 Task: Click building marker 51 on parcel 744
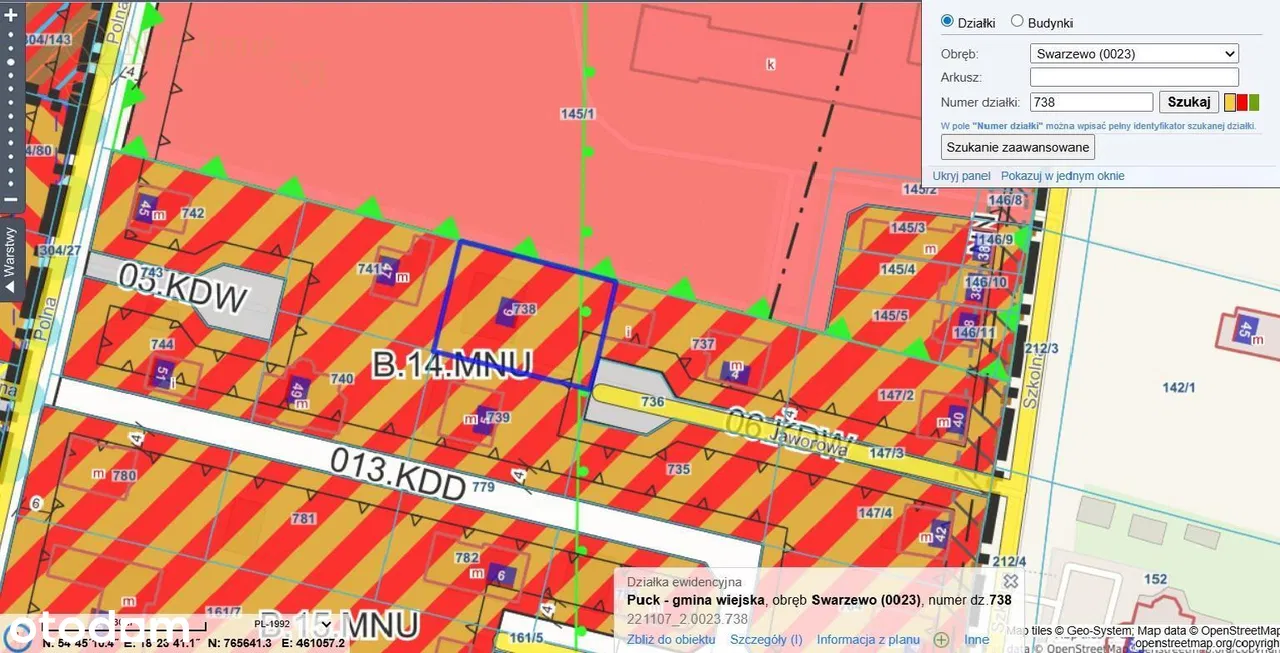point(163,373)
